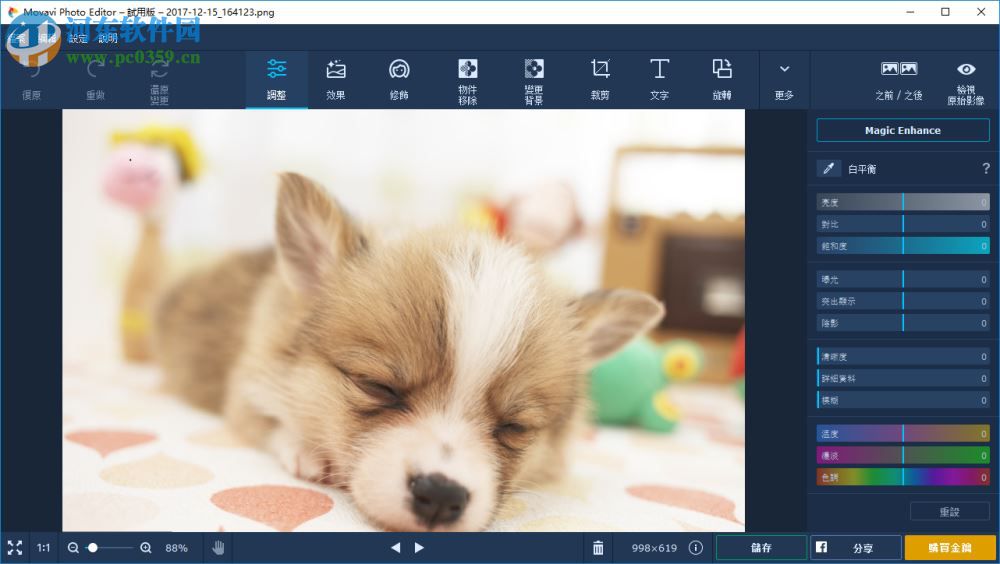Click the 998×619 image dimensions text
Image resolution: width=1000 pixels, height=564 pixels.
(x=654, y=547)
